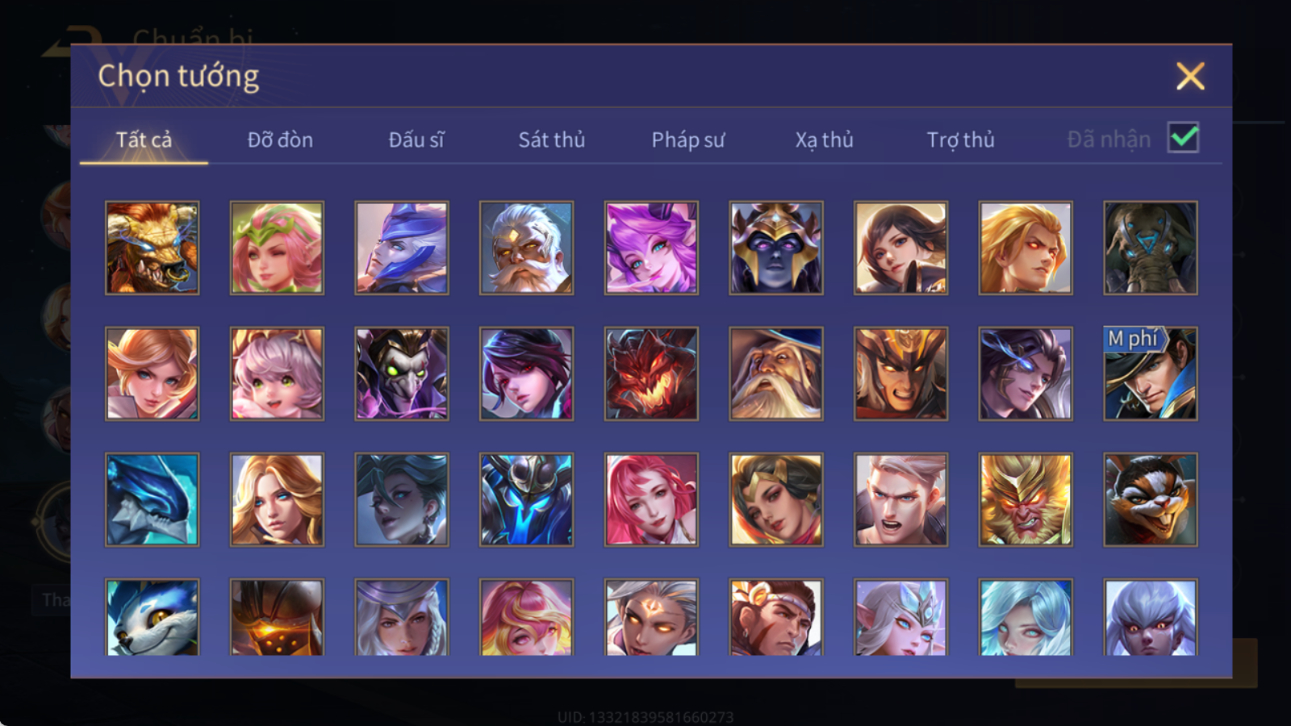Viewport: 1291px width, 726px height.
Task: Switch to the 'Đỡ đòn' tab
Action: [280, 140]
